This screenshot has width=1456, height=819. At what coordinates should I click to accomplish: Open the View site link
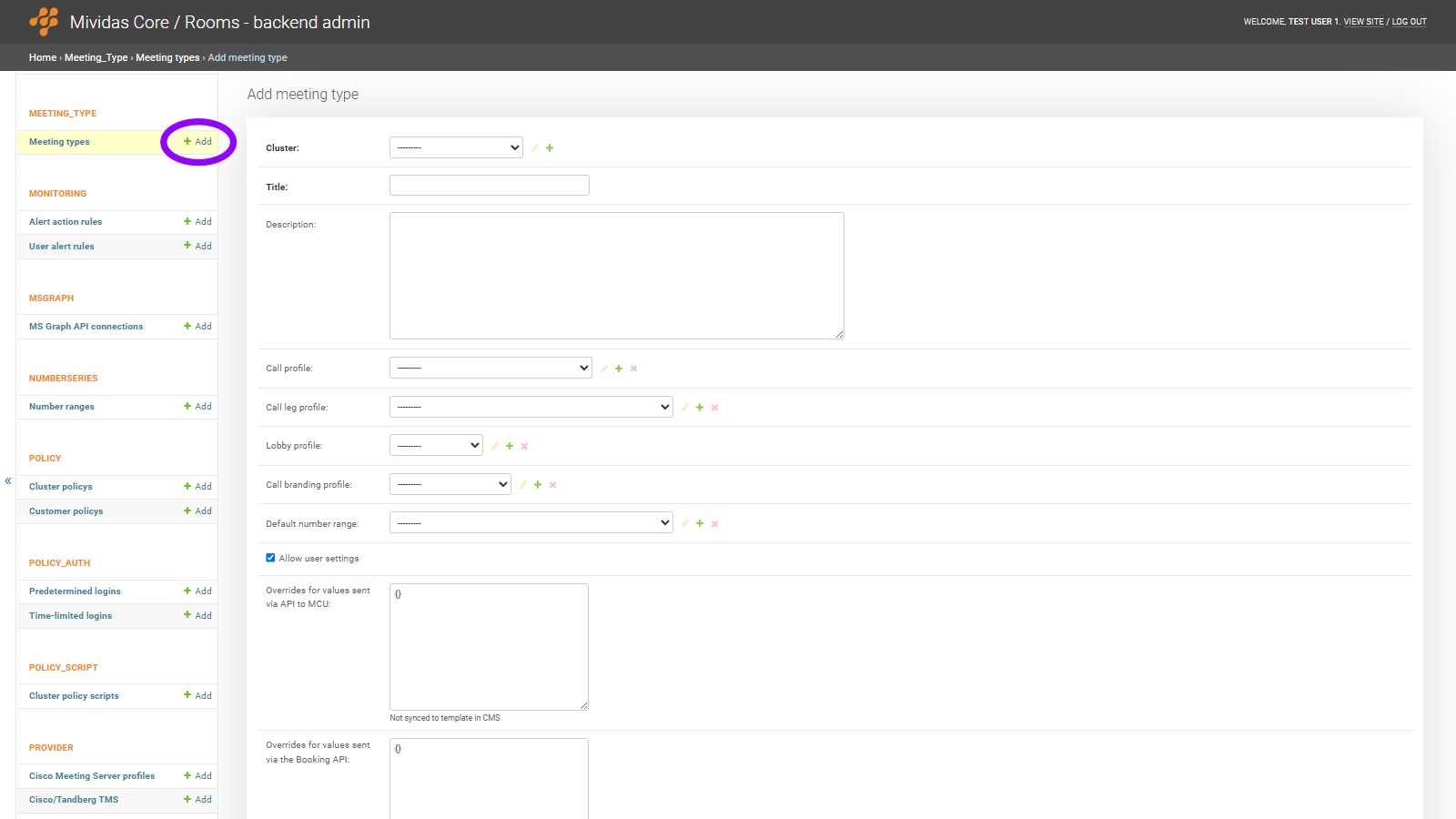1363,22
